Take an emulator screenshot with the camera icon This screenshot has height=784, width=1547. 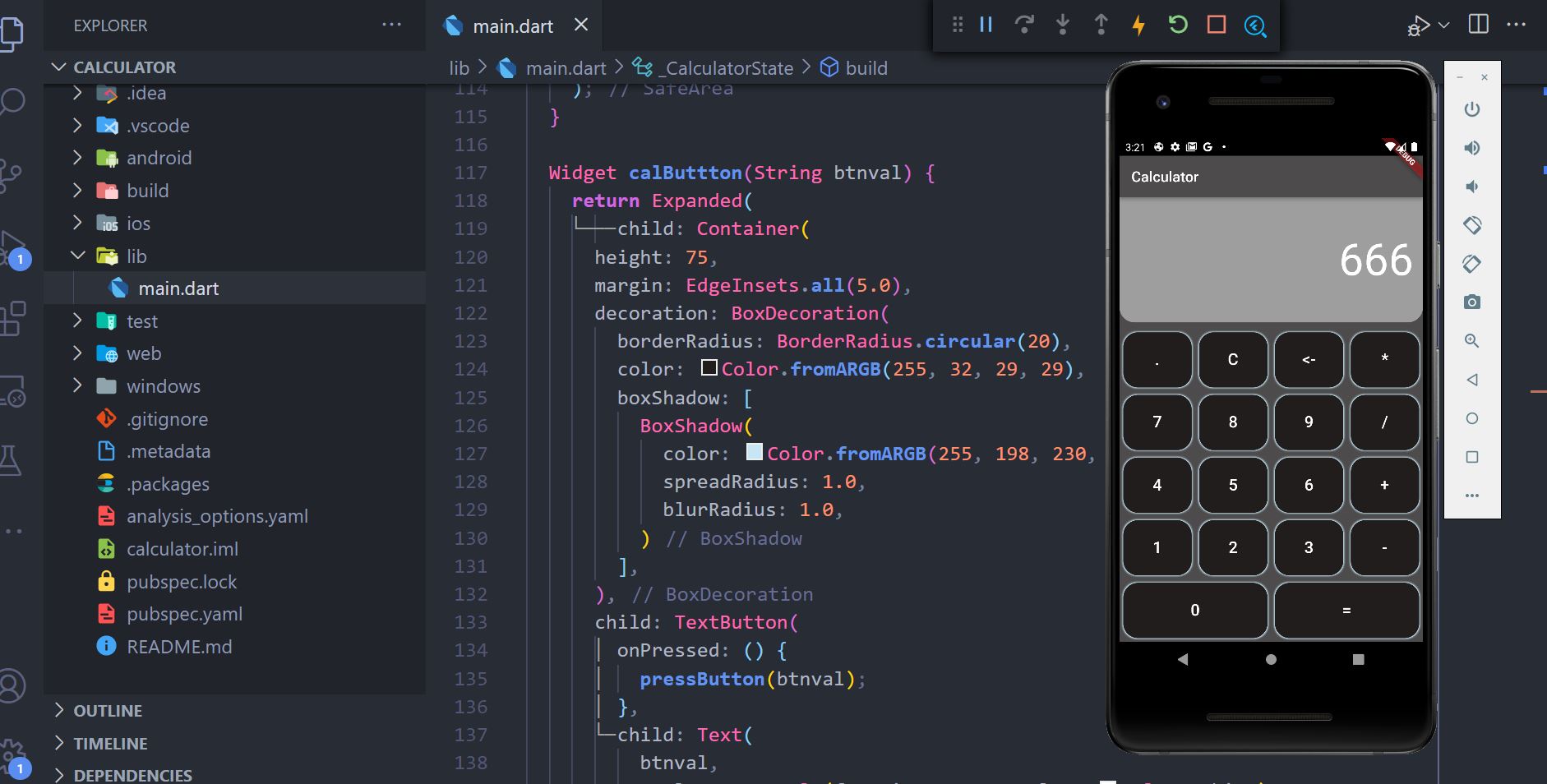click(x=1473, y=302)
